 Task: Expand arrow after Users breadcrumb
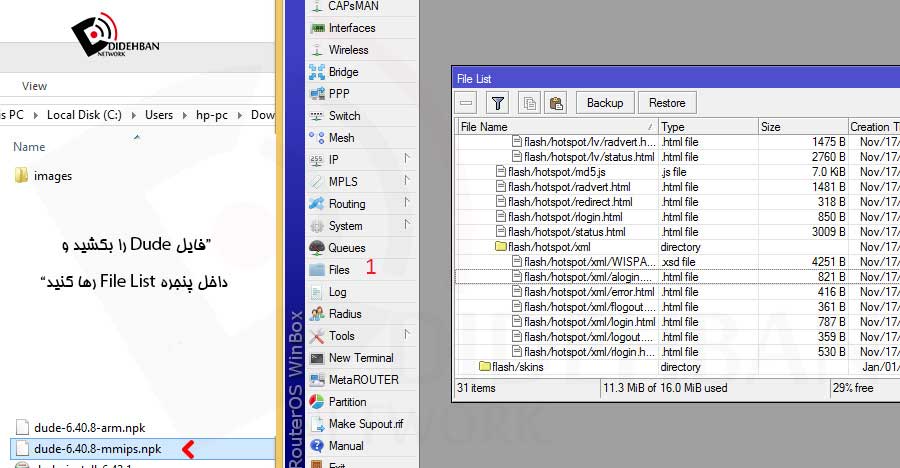(185, 115)
